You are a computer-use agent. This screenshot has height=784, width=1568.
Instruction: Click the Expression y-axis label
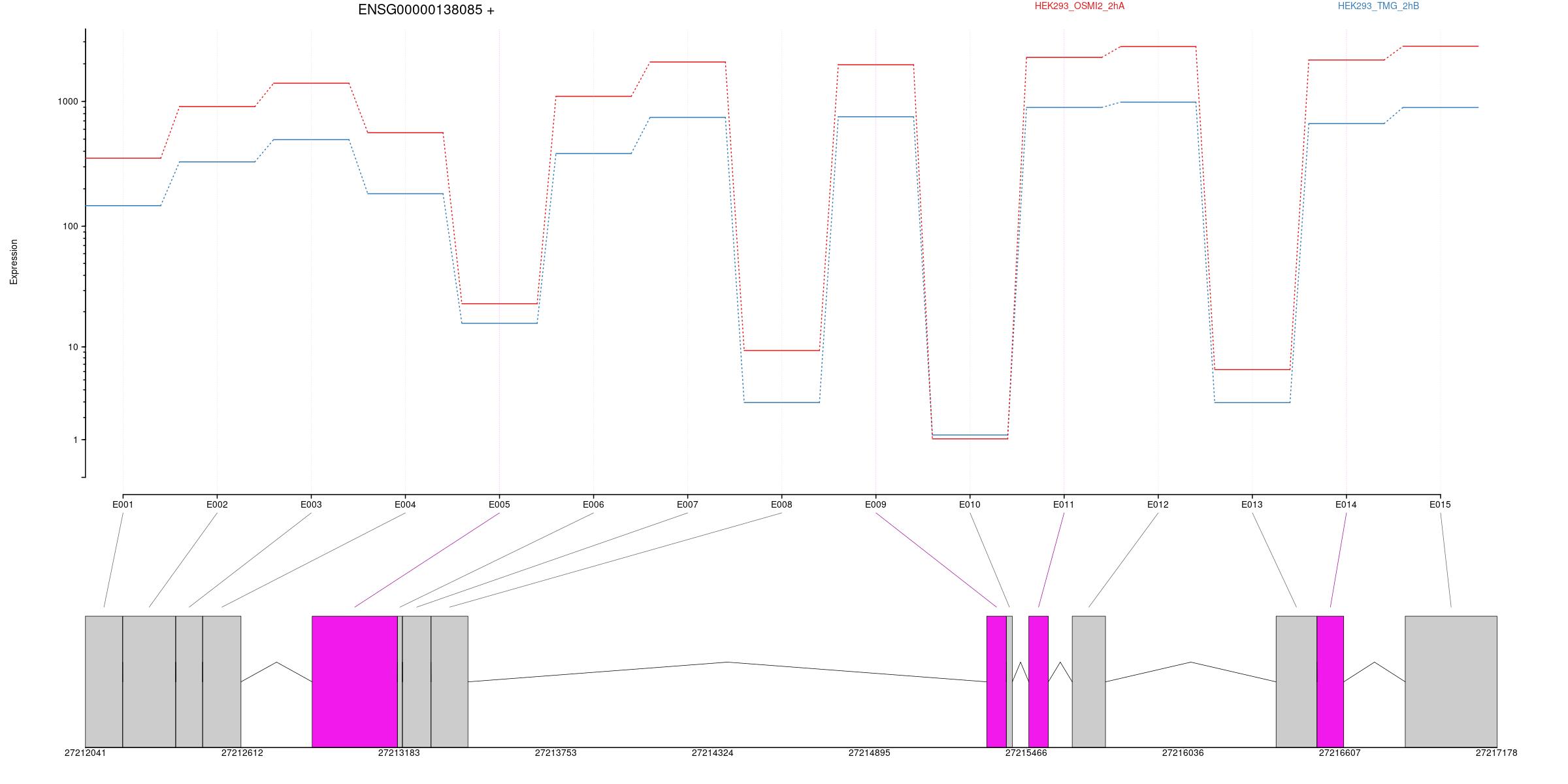[14, 262]
